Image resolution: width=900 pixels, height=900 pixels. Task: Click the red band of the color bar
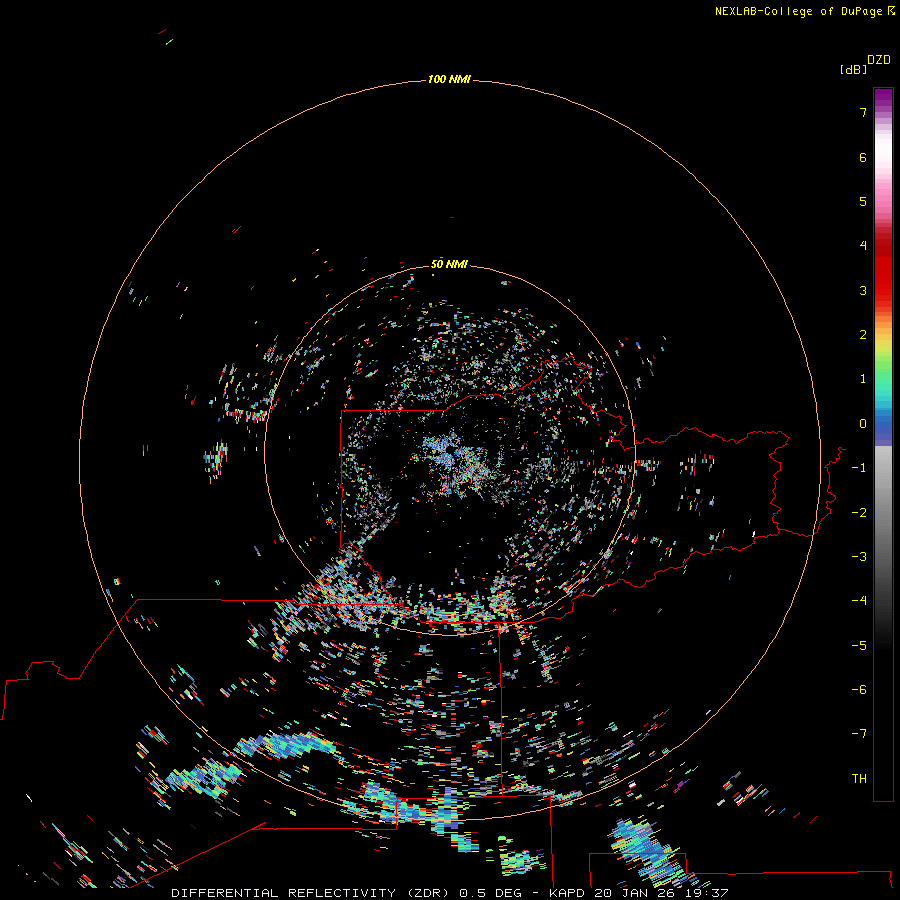coord(883,264)
